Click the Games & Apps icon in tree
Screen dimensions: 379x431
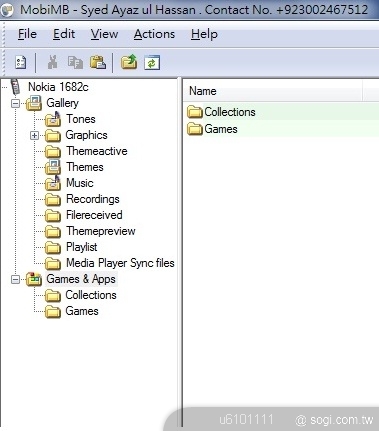(x=34, y=279)
